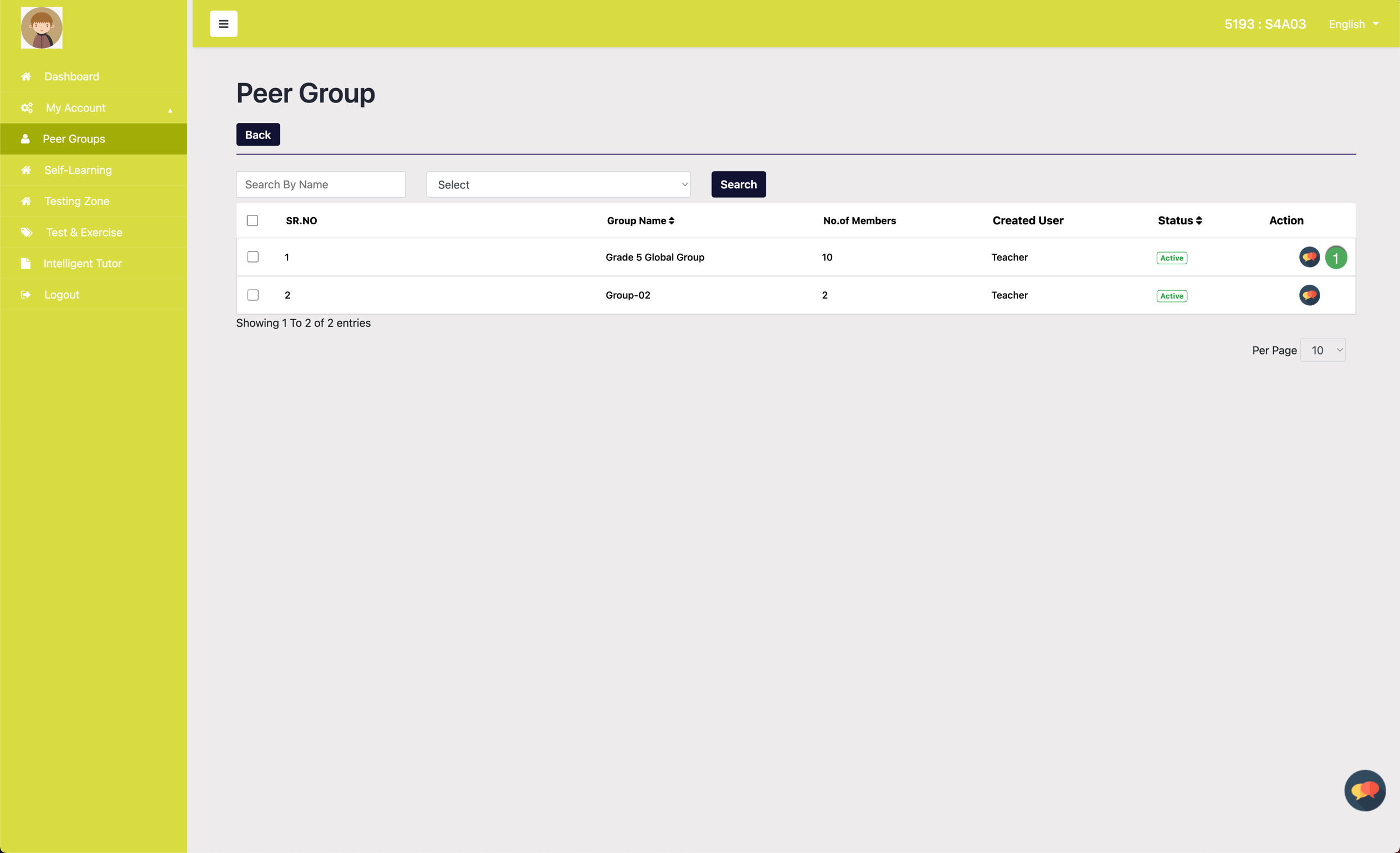Open the Per Page 10 dropdown

pos(1323,351)
